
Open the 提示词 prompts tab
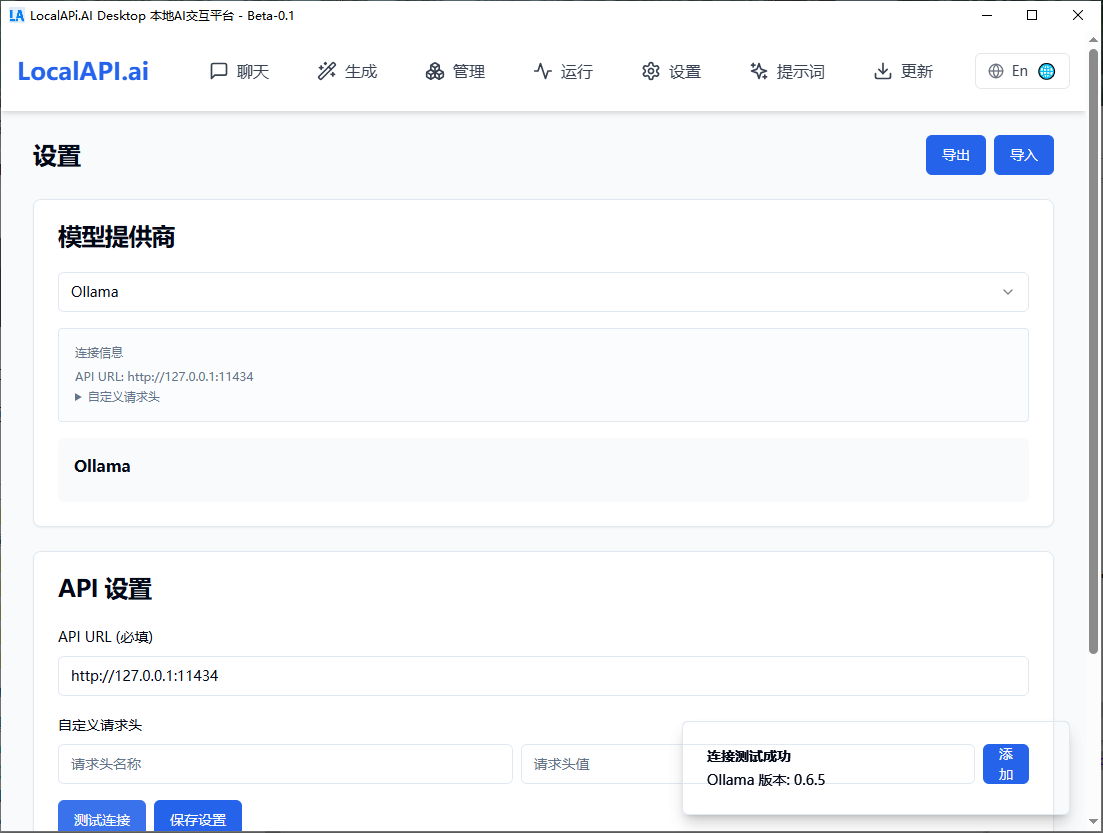[x=787, y=71]
